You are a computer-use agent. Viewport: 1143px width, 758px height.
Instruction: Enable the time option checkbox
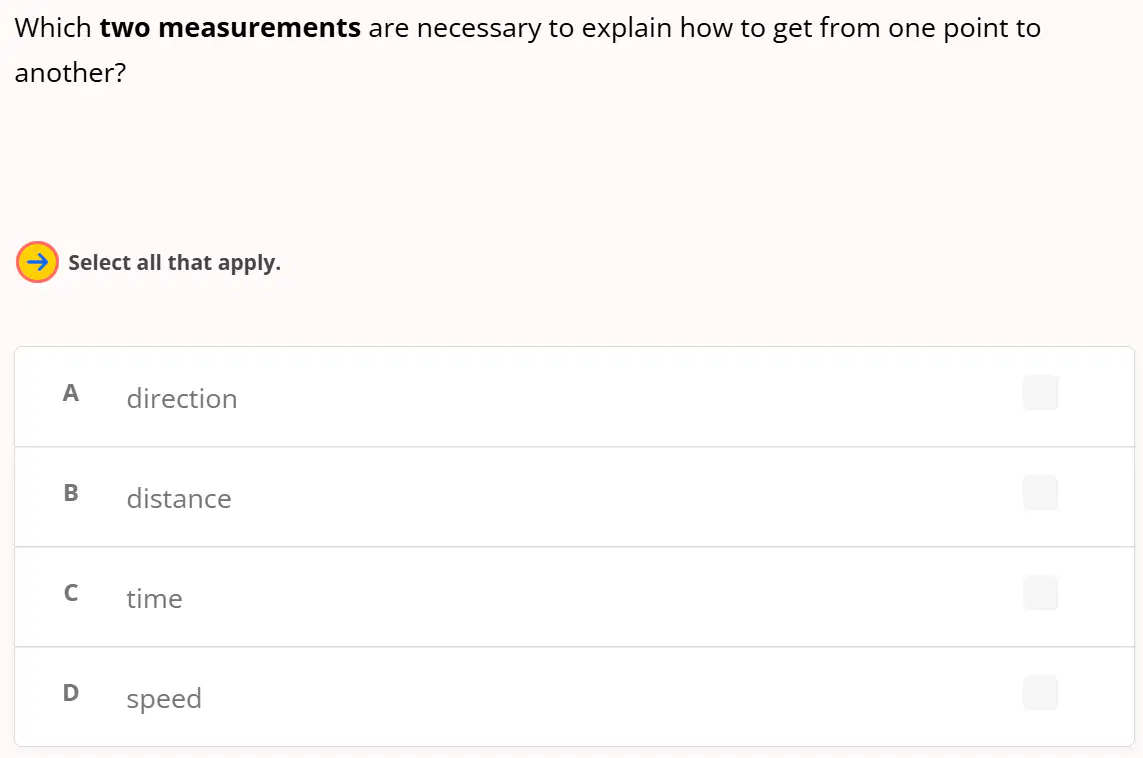coord(1040,593)
